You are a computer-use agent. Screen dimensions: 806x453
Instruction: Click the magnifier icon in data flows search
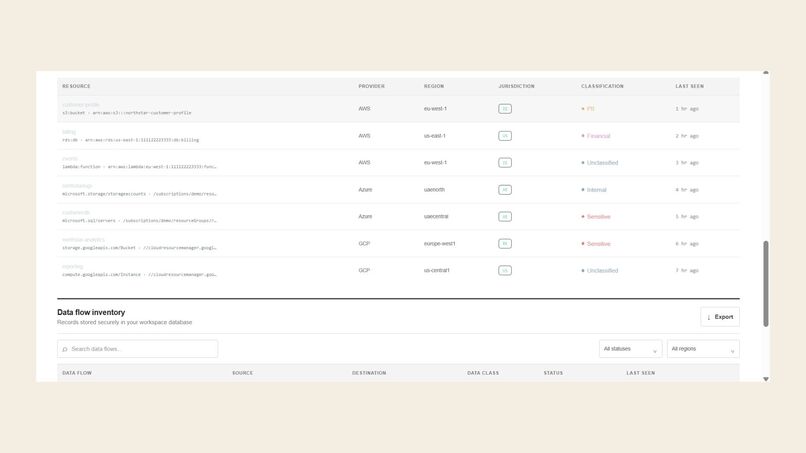pos(65,349)
